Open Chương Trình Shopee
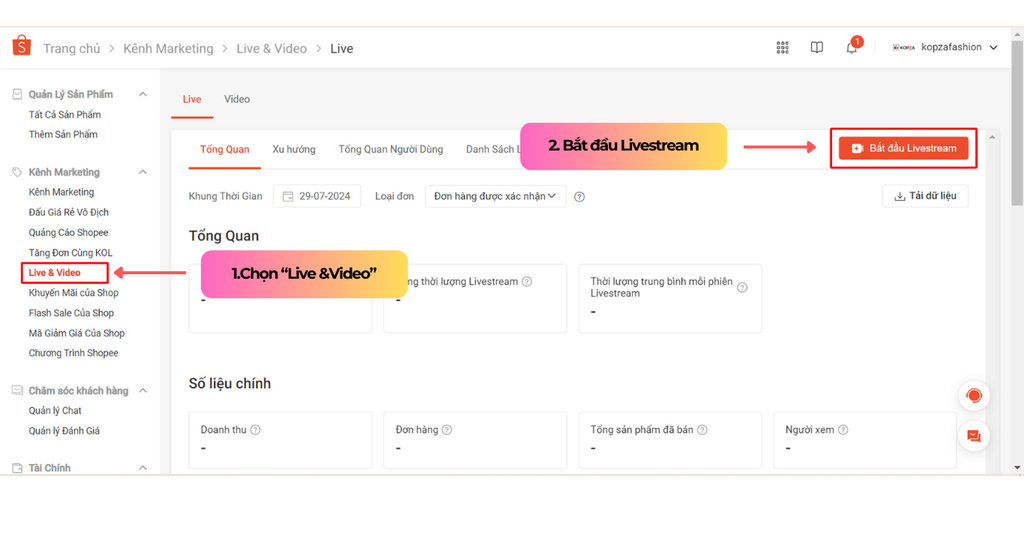Screen dimensions: 1024x535 74,353
